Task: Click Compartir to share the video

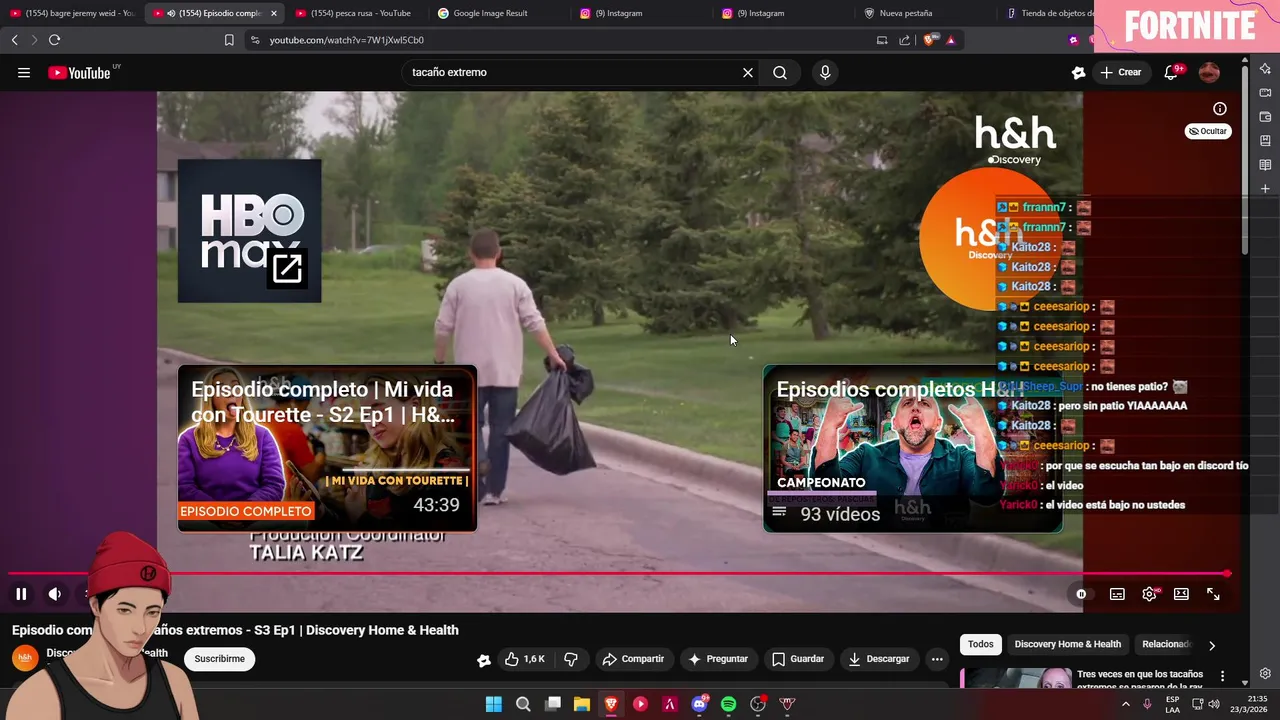Action: pyautogui.click(x=633, y=659)
